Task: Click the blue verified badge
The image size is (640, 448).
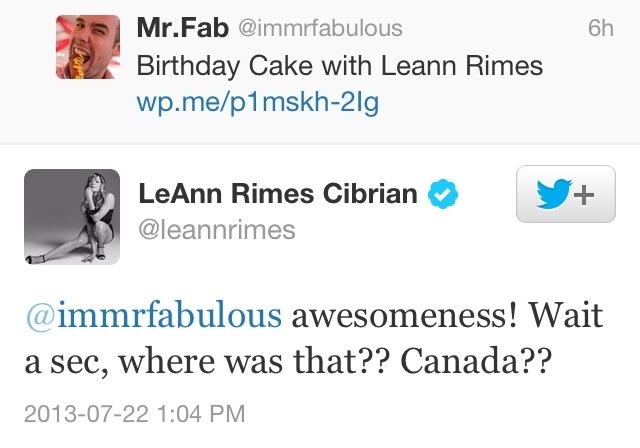Action: click(443, 195)
